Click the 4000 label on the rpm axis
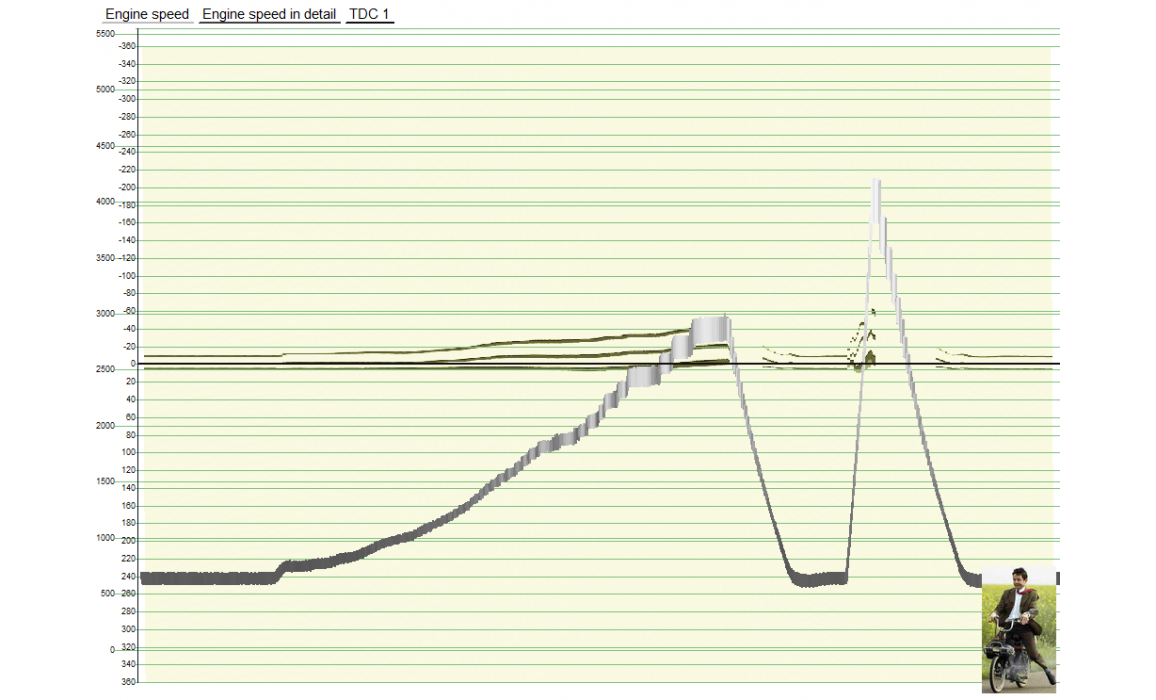The width and height of the screenshot is (1156, 700). pyautogui.click(x=105, y=202)
